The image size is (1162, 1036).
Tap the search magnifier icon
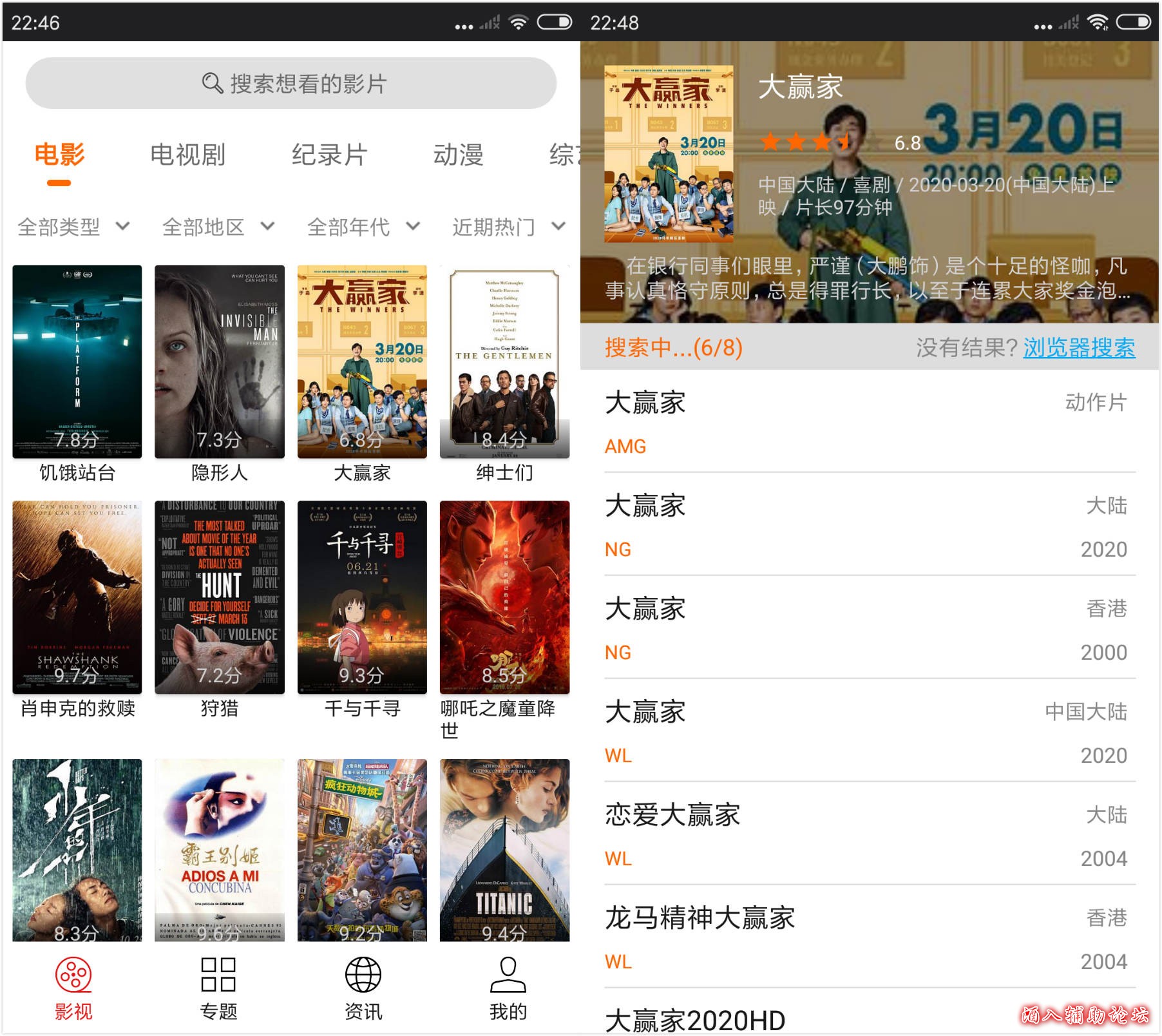click(x=212, y=83)
